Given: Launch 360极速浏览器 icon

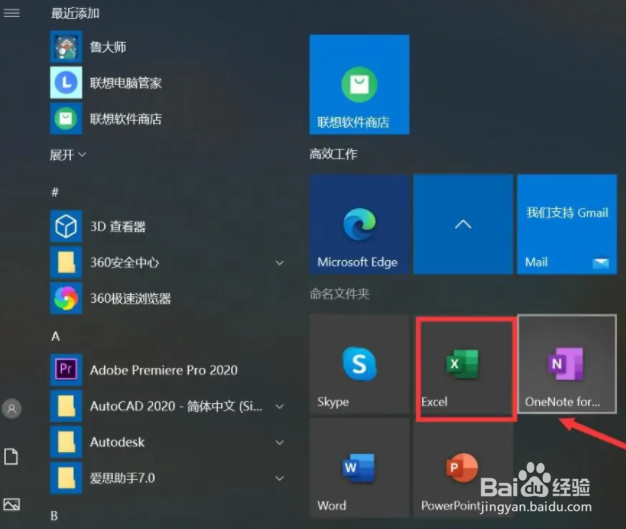Looking at the screenshot, I should click(x=66, y=298).
